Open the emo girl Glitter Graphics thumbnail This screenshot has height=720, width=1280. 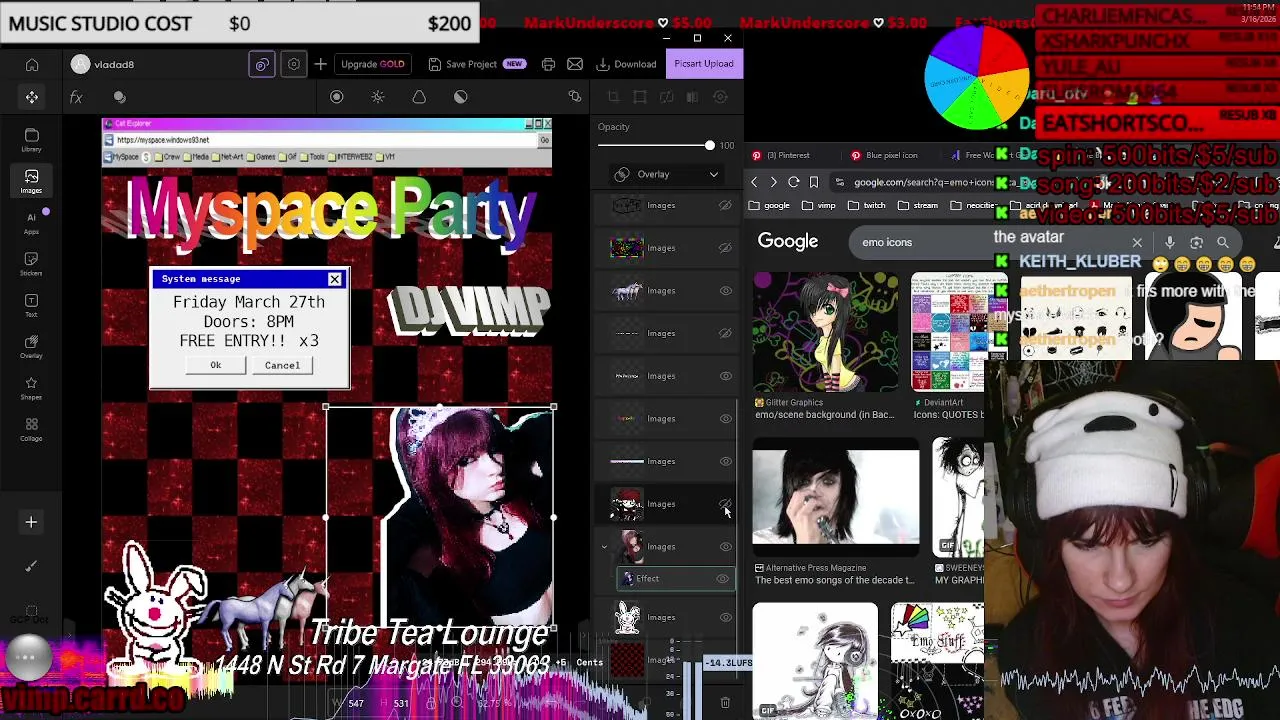click(x=825, y=332)
